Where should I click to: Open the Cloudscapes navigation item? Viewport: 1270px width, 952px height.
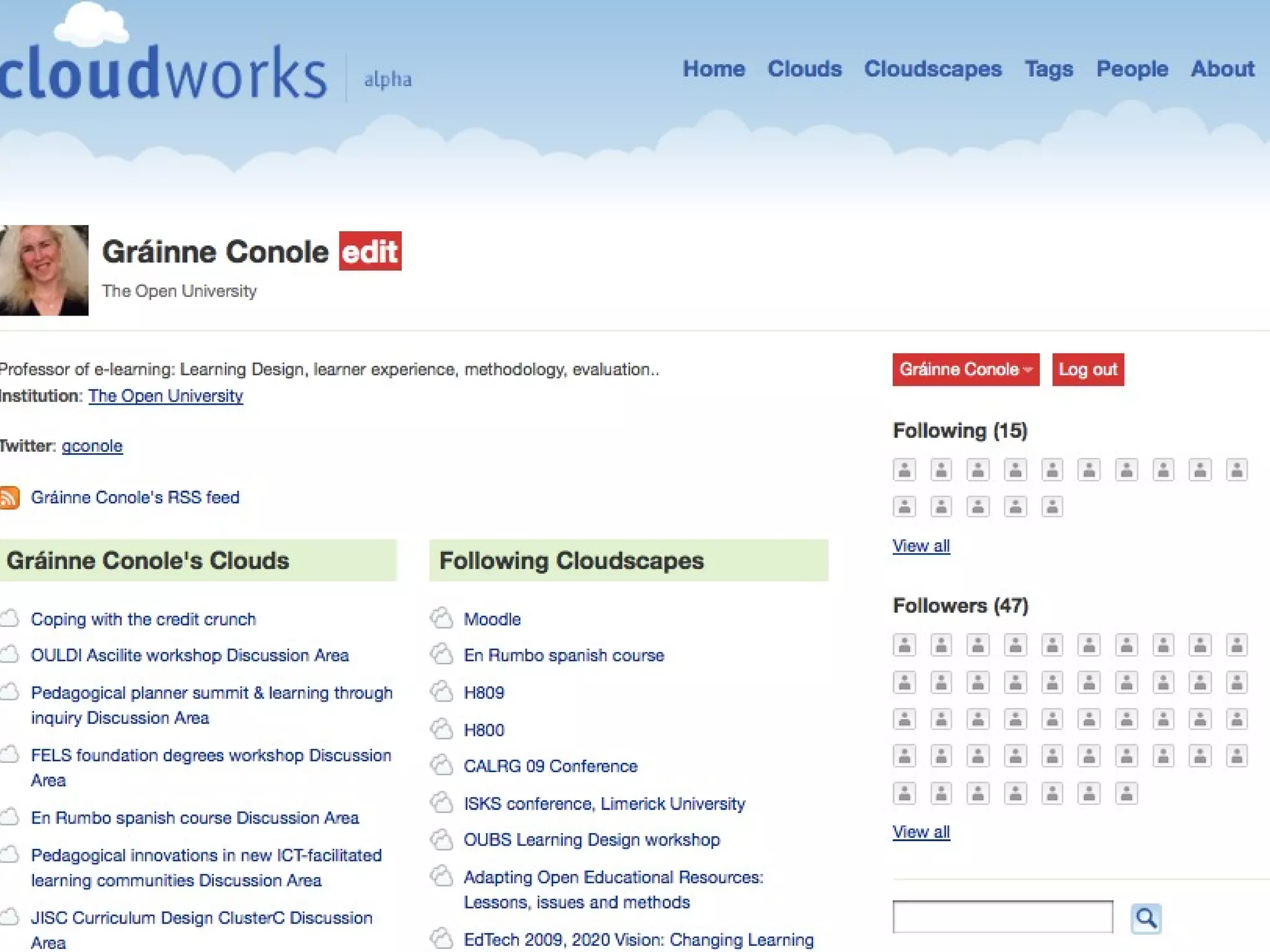933,69
